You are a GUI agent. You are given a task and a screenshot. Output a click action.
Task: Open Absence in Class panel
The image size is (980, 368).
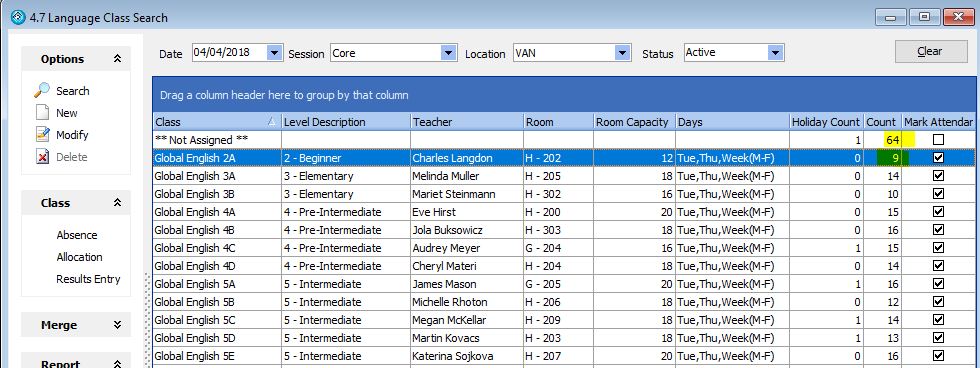click(77, 235)
